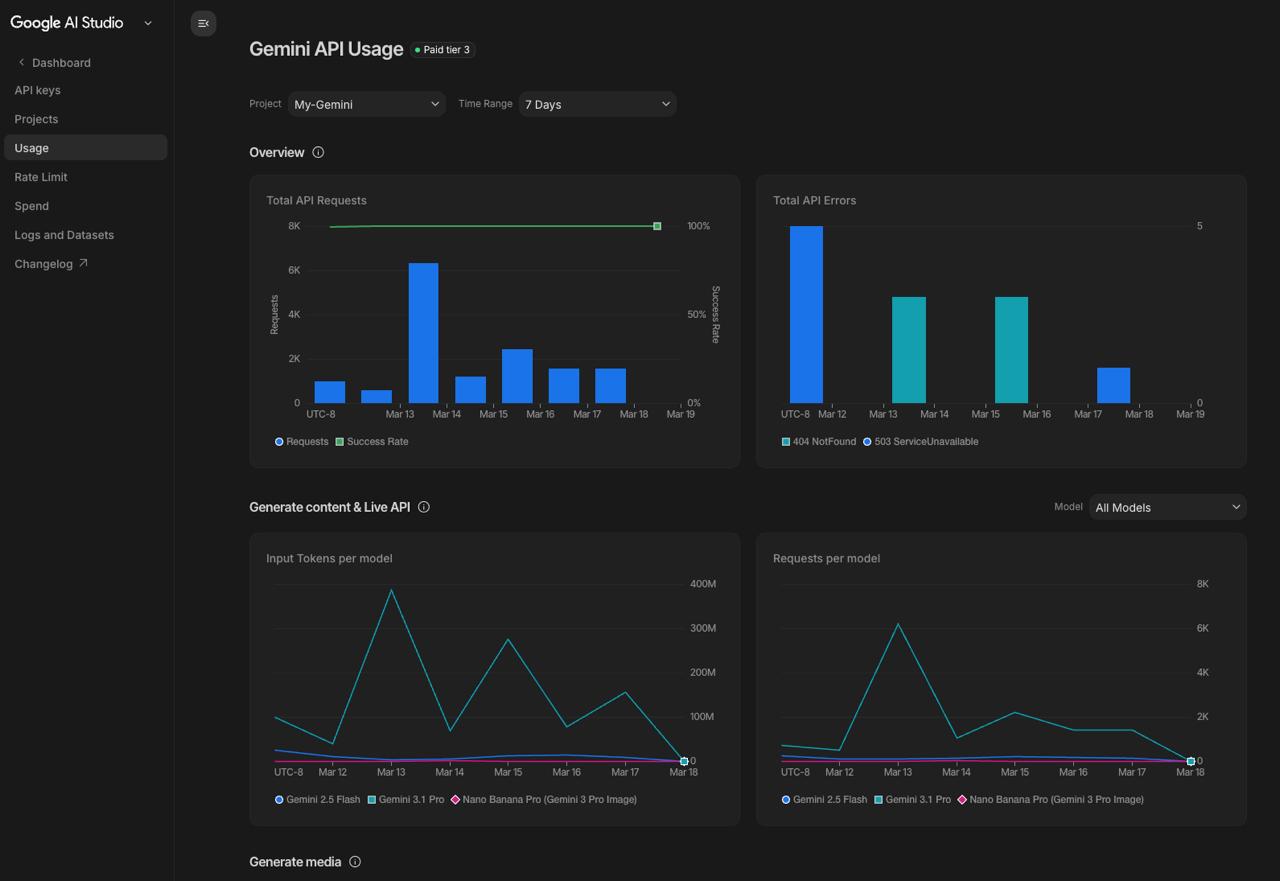Open the API keys page
Viewport: 1280px width, 881px height.
37,90
